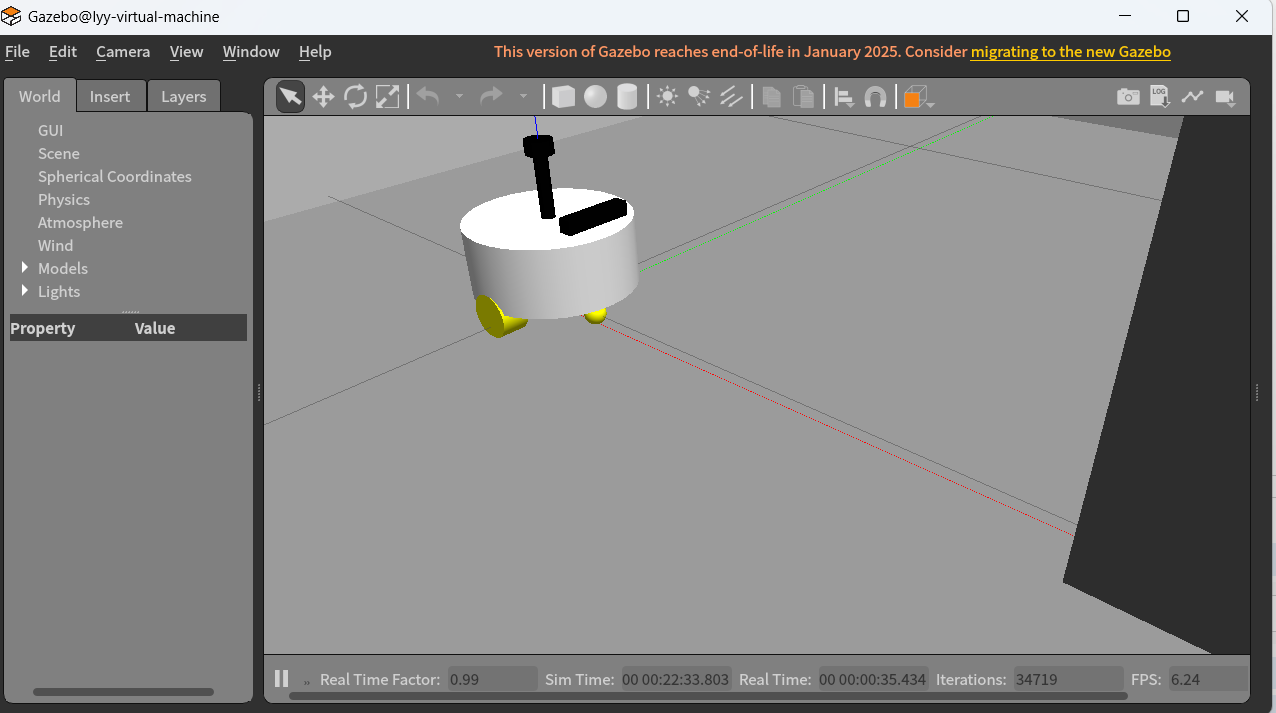Viewport: 1276px width, 713px height.
Task: Add a point light
Action: click(x=667, y=97)
